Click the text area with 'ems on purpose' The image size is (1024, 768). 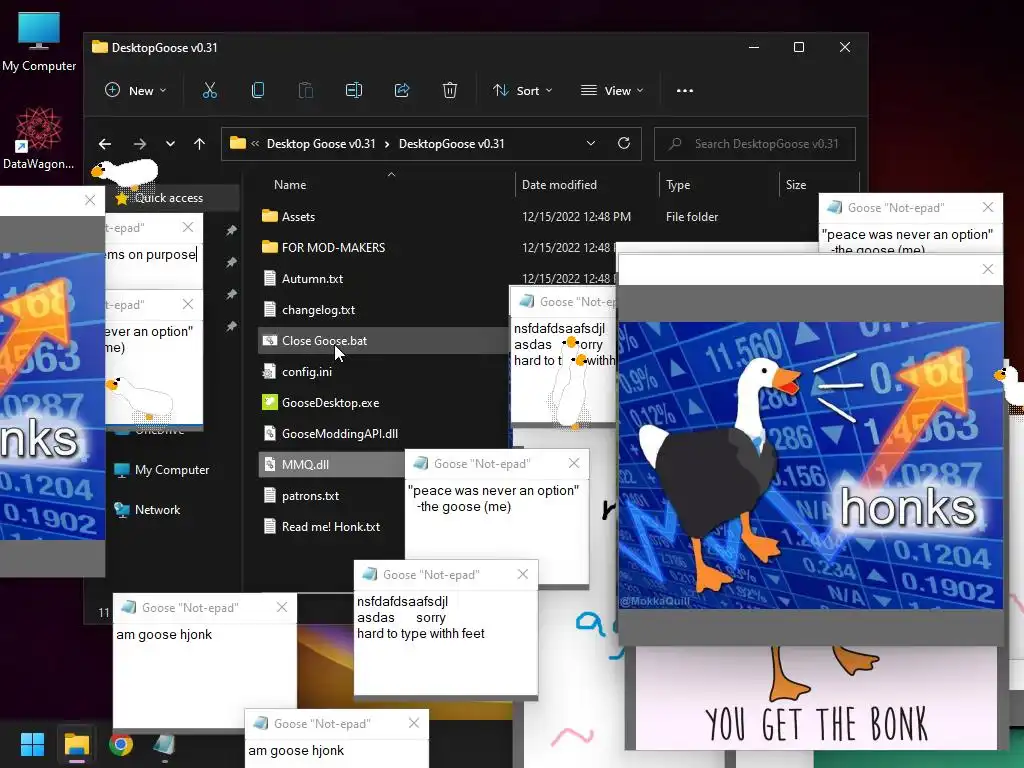point(153,264)
